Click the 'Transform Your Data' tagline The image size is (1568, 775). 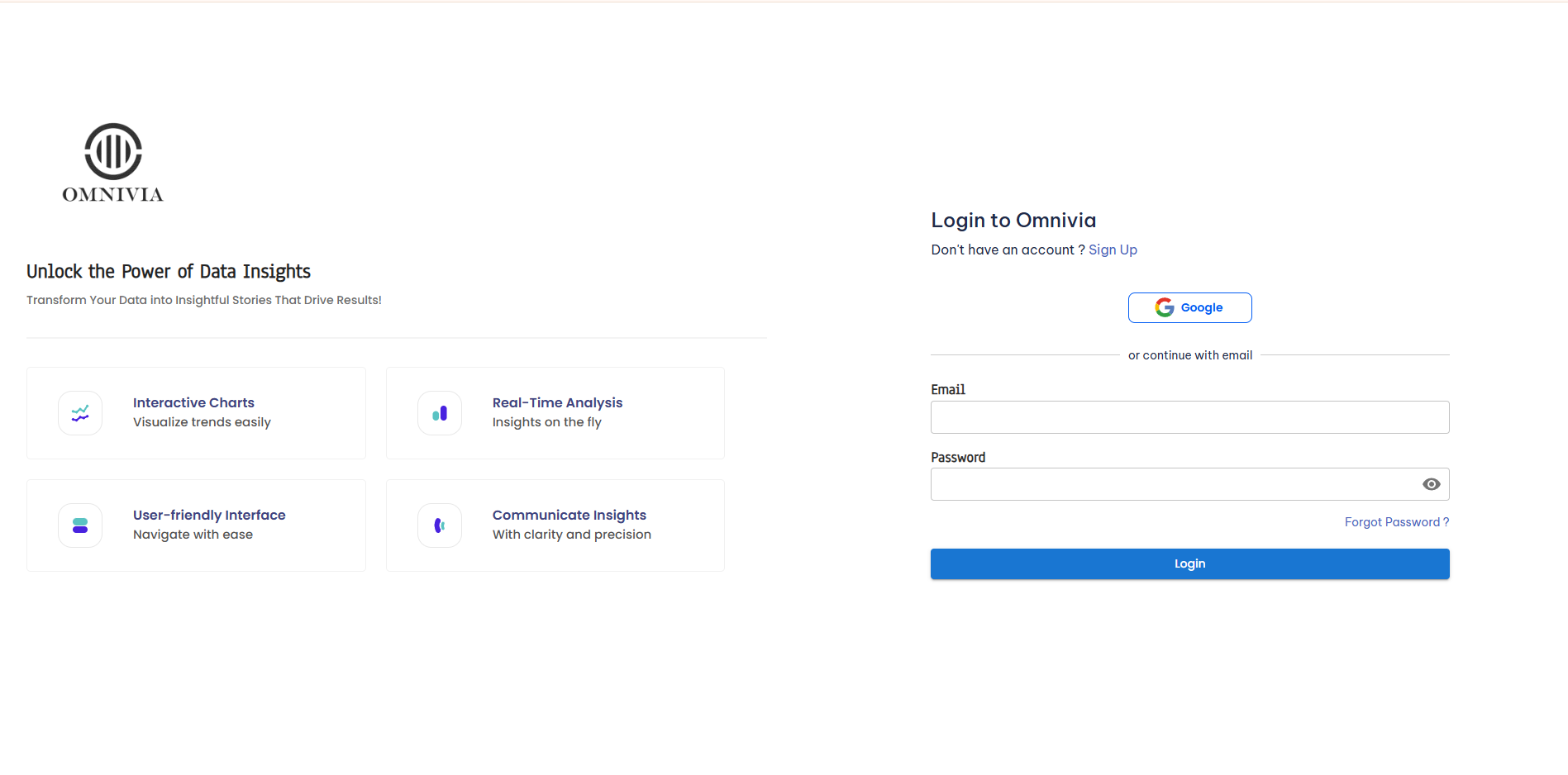point(204,300)
